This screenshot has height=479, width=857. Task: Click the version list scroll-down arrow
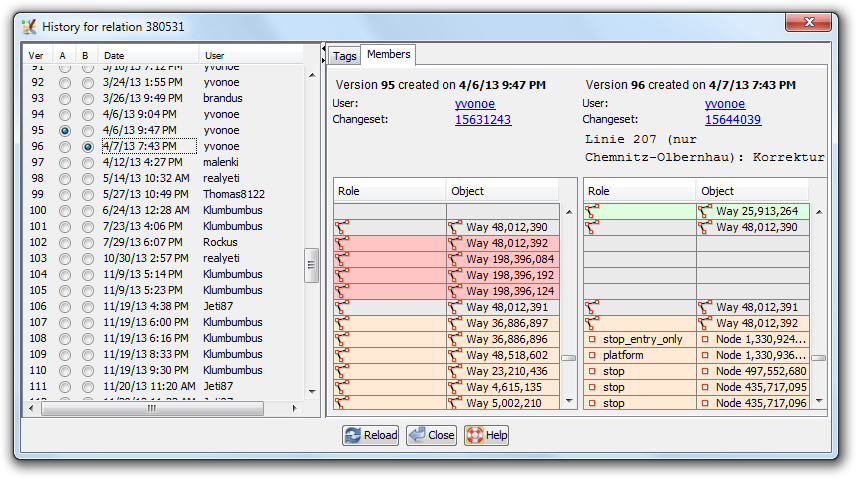[x=312, y=392]
